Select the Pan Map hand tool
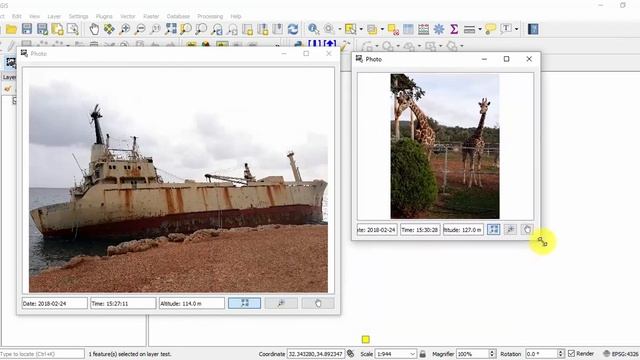The image size is (640, 360). coord(94,29)
